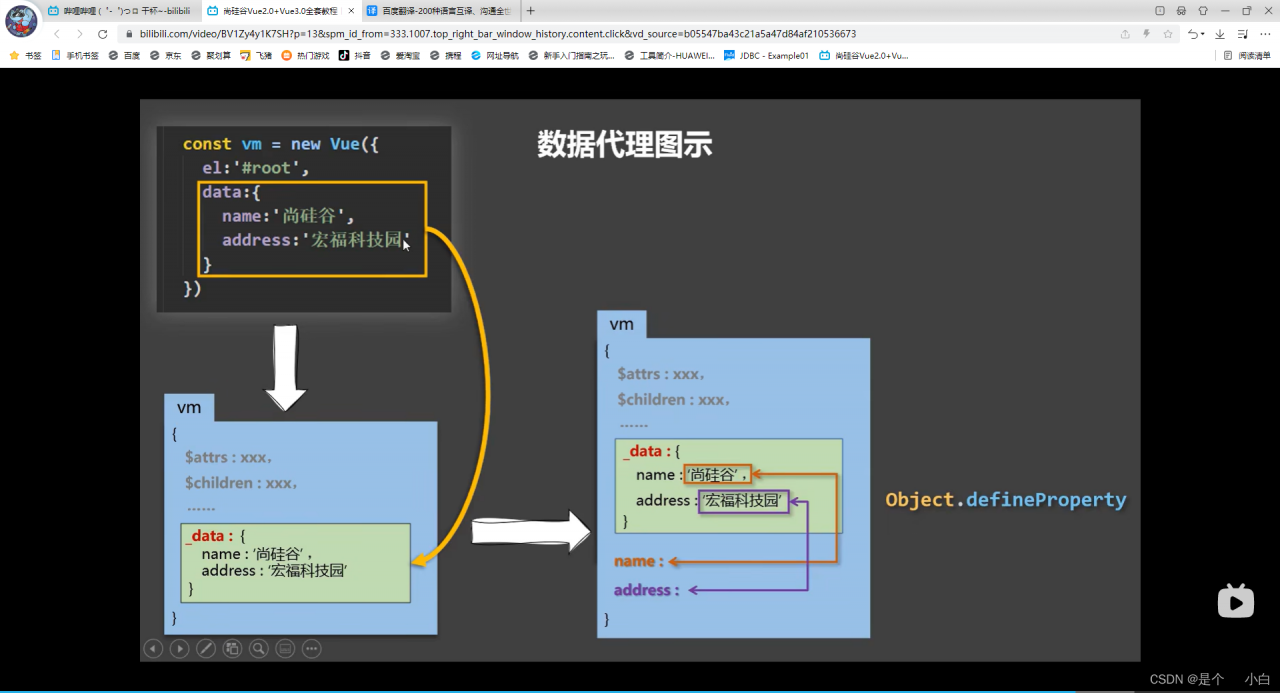This screenshot has height=693, width=1280.
Task: Click the padlock site info icon
Action: (x=129, y=33)
